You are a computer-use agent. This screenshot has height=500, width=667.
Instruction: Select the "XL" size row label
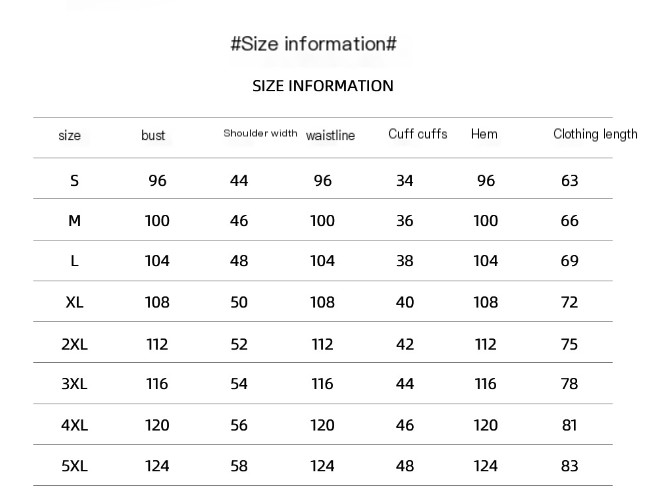click(74, 302)
